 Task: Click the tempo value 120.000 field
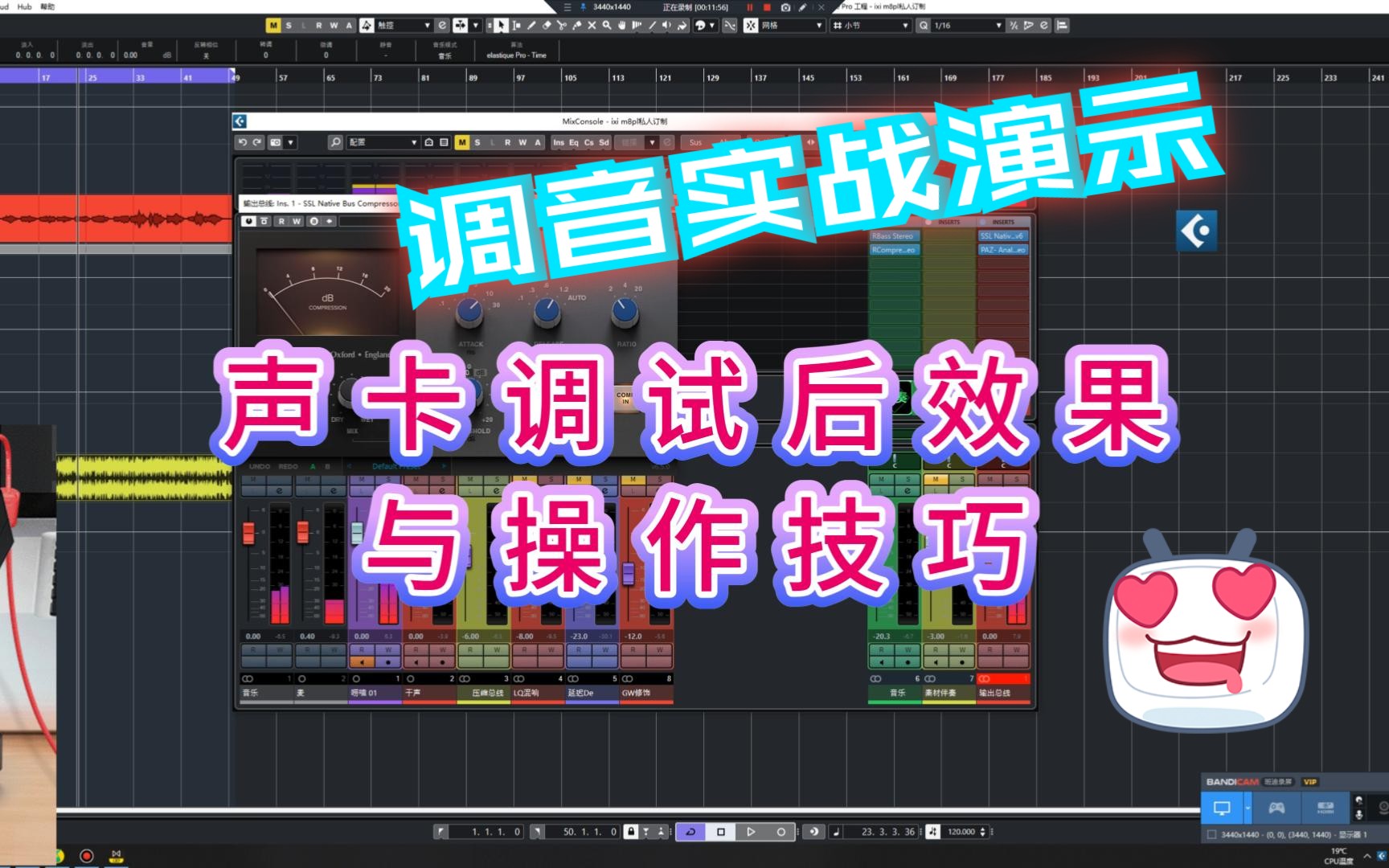(x=963, y=832)
